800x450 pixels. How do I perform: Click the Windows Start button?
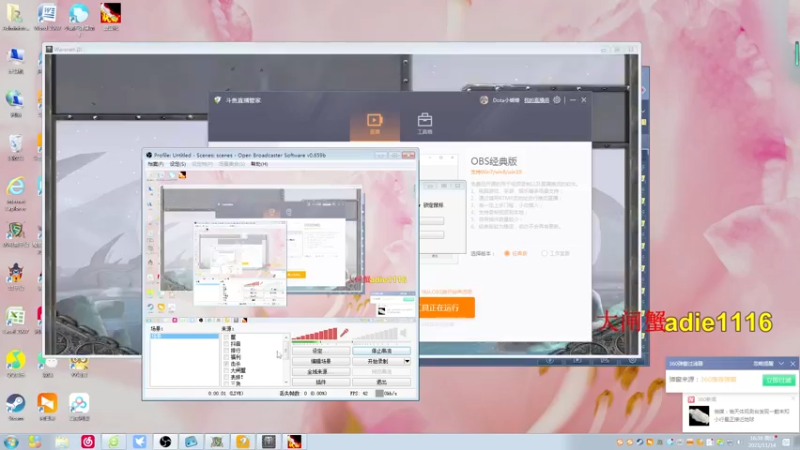(x=11, y=442)
